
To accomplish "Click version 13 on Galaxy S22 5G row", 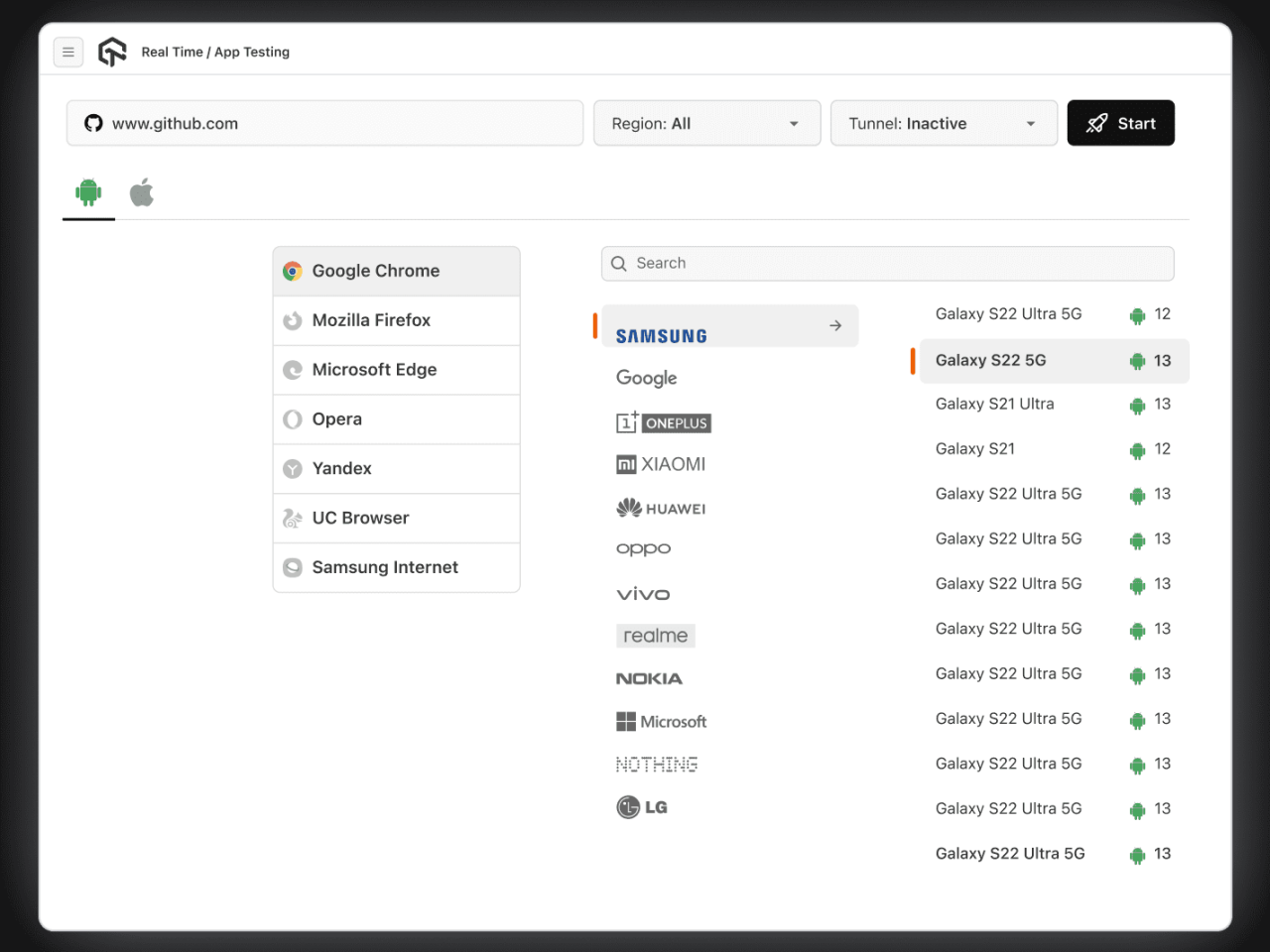I will pyautogui.click(x=1163, y=361).
